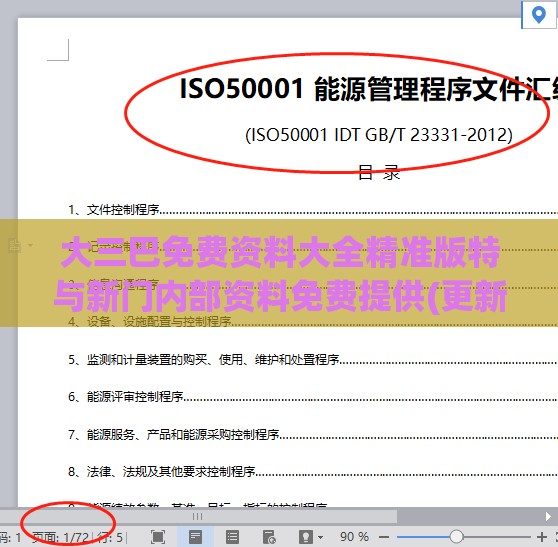Toggle the eye protection lightbulb icon
This screenshot has height=547, width=558.
(x=306, y=537)
